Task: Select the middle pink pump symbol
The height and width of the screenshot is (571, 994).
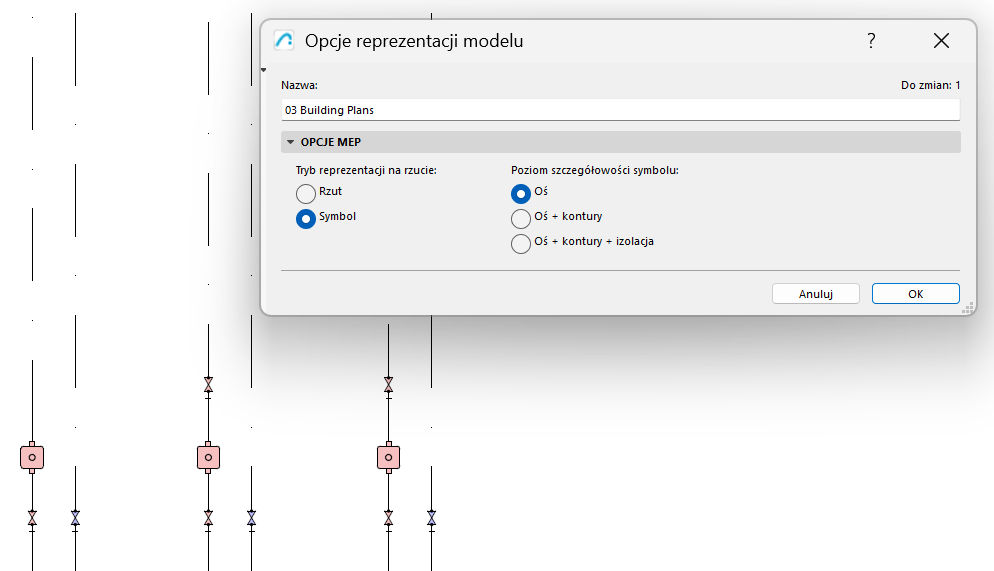Action: coord(208,457)
